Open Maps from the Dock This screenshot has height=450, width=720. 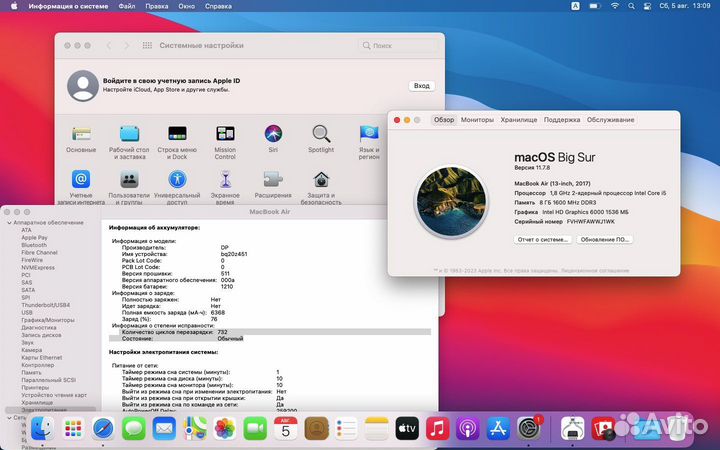click(x=195, y=429)
